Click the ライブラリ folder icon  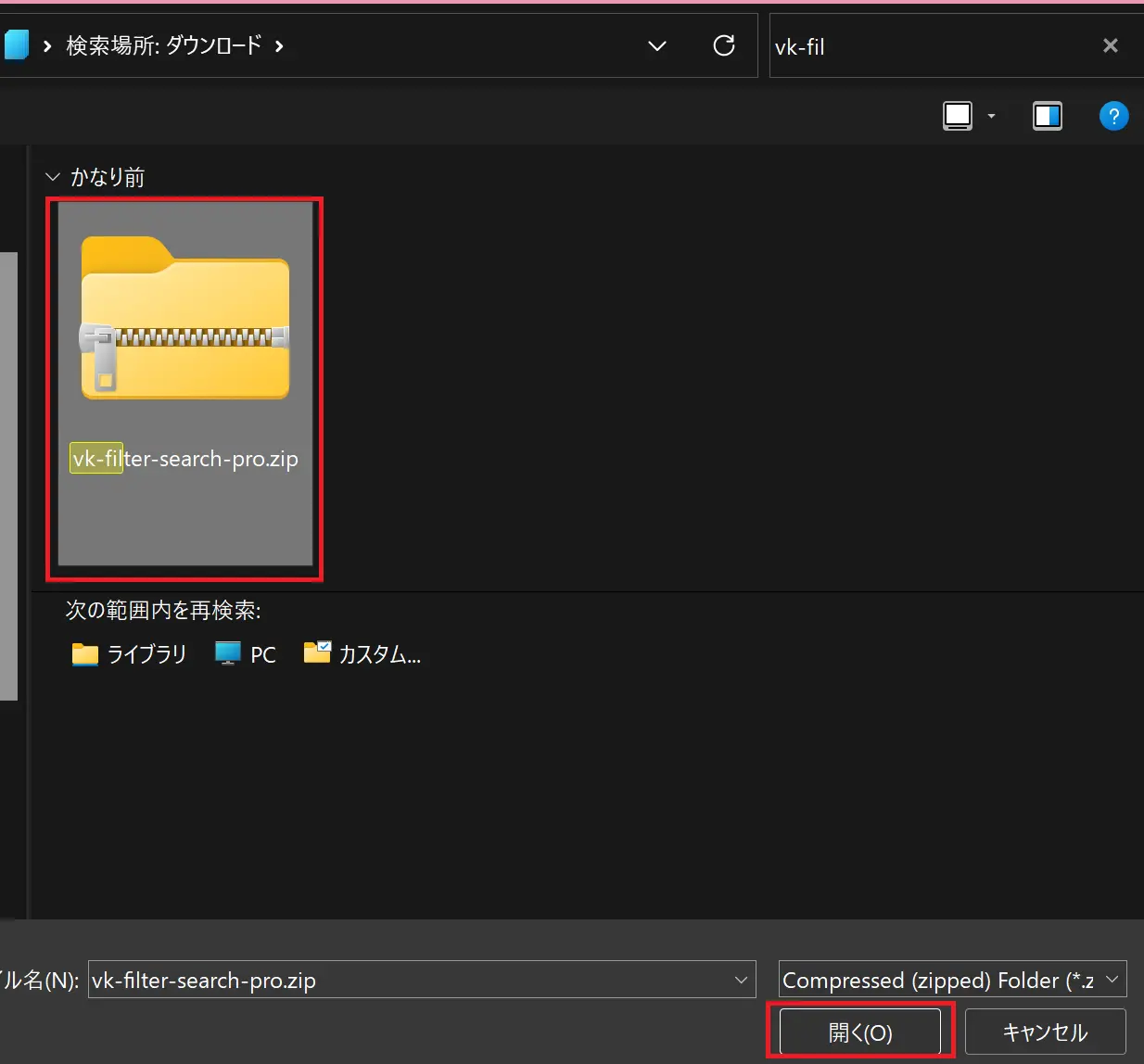click(x=85, y=654)
